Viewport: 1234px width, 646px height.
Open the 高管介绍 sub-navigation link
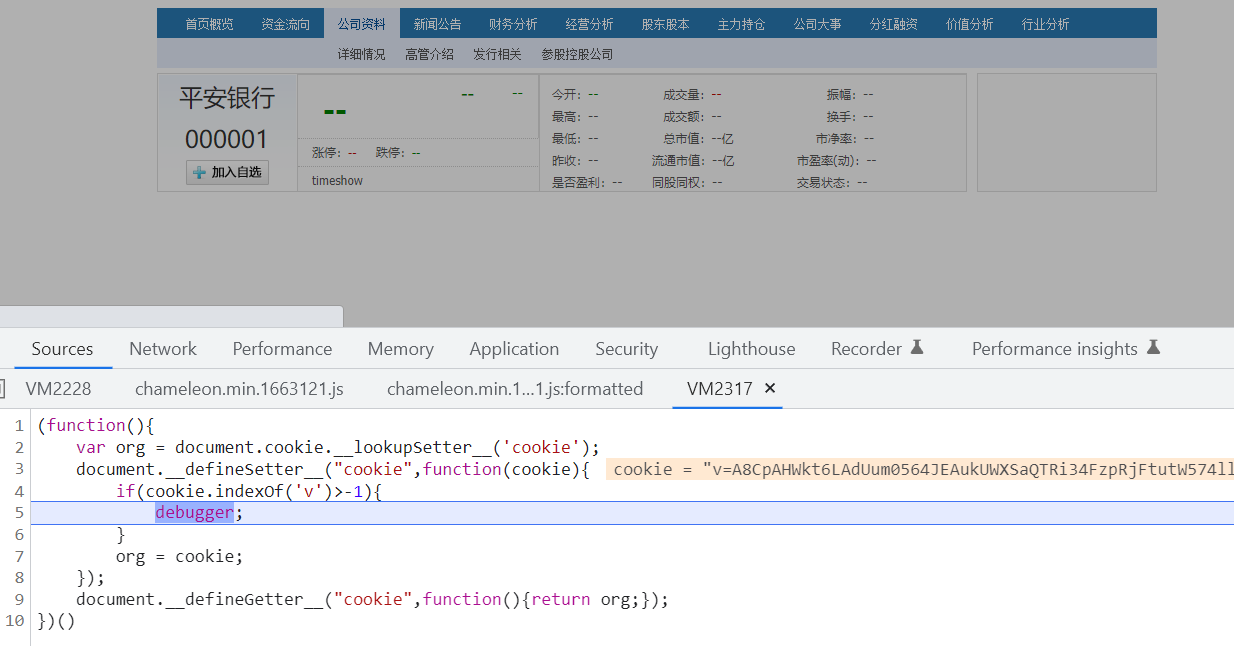tap(429, 54)
